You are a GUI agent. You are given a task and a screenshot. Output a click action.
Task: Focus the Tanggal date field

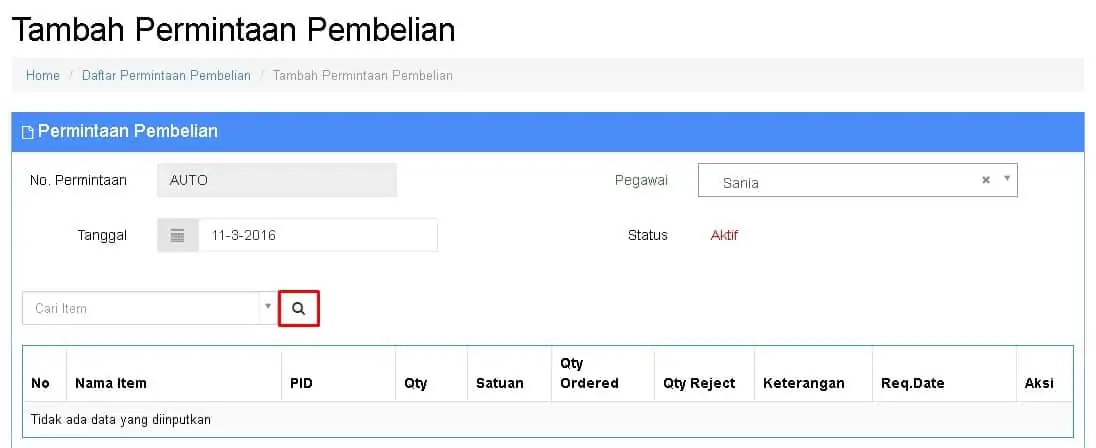click(318, 236)
